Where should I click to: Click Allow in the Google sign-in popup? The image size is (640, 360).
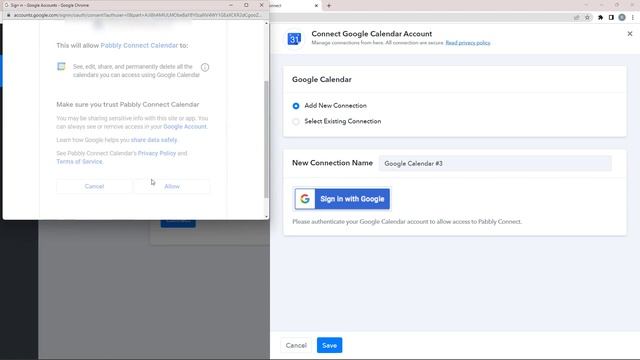tap(172, 186)
